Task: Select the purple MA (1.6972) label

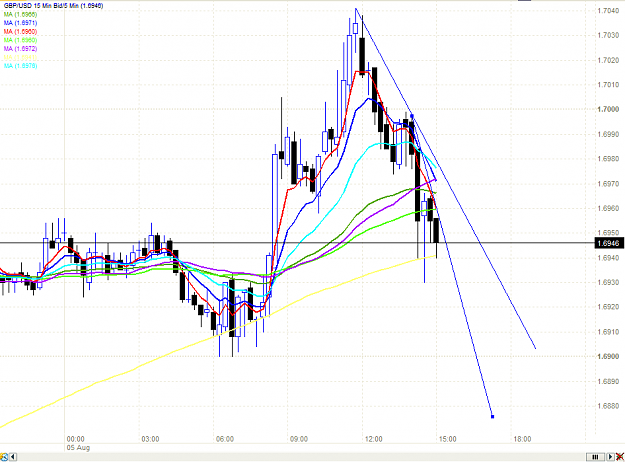Action: click(20, 49)
